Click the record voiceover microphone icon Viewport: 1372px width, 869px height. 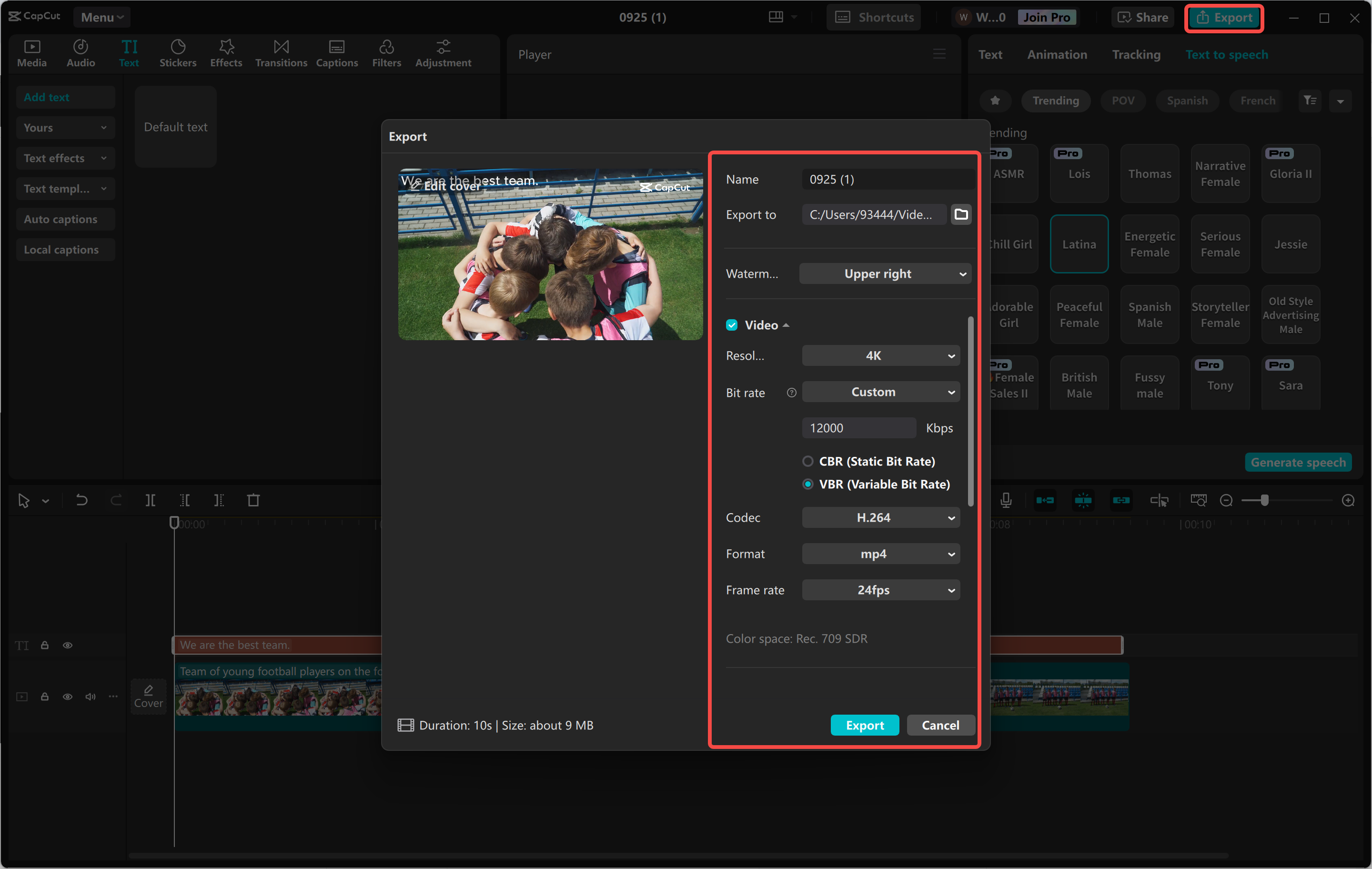point(1006,500)
